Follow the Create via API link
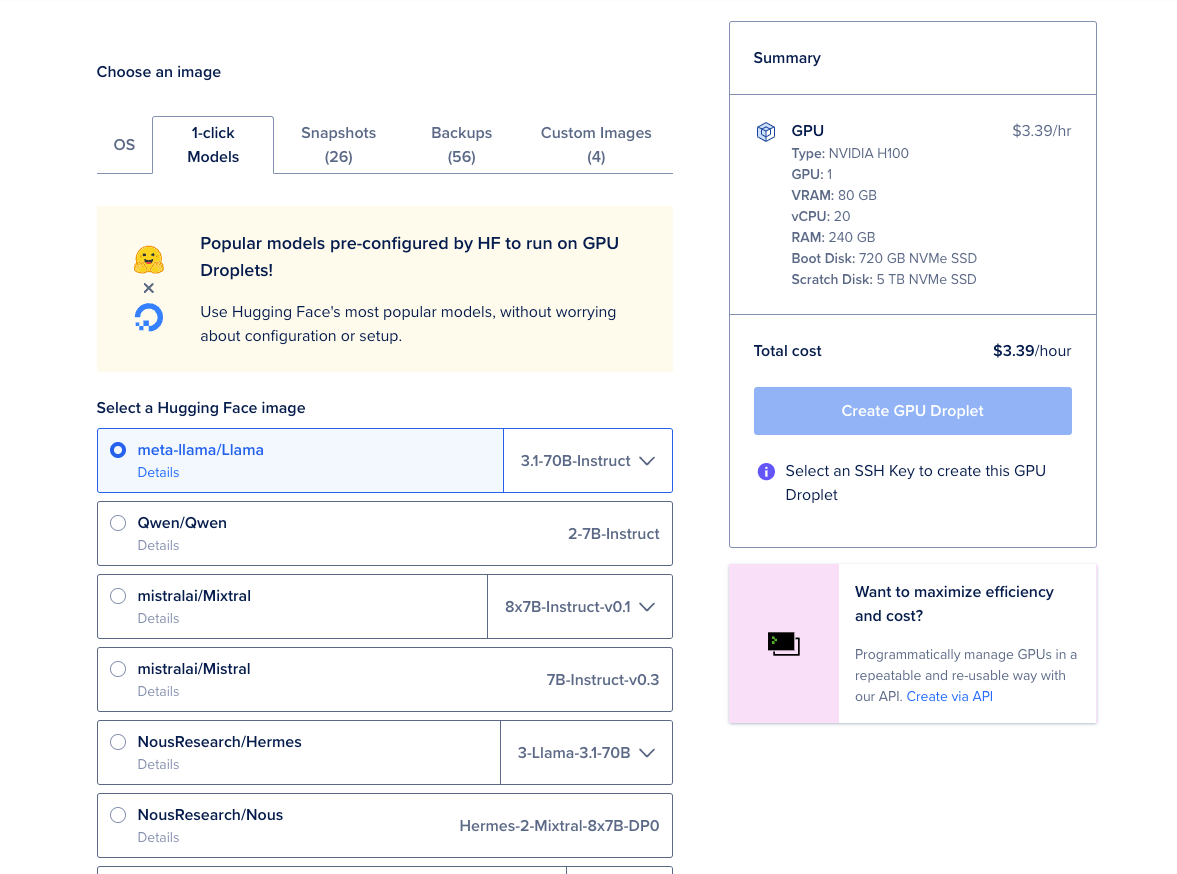Viewport: 1177px width, 874px height. pos(950,697)
